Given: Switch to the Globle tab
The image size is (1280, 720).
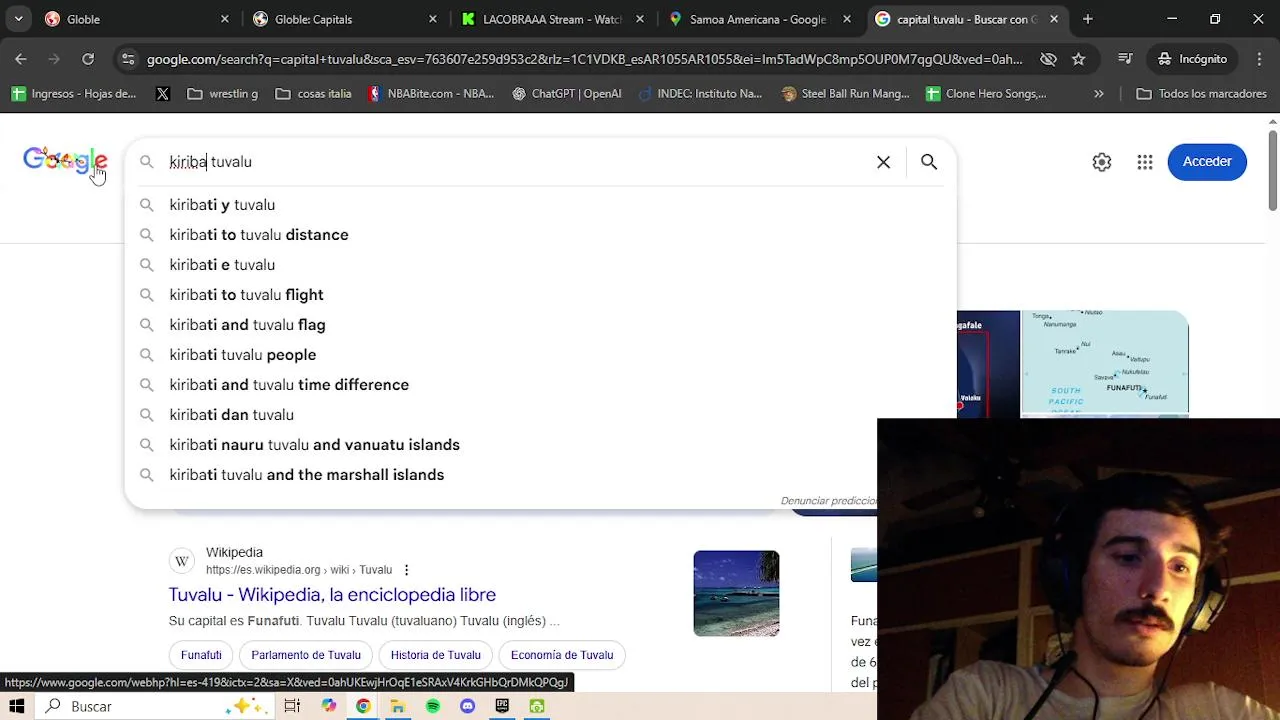Looking at the screenshot, I should [x=137, y=19].
